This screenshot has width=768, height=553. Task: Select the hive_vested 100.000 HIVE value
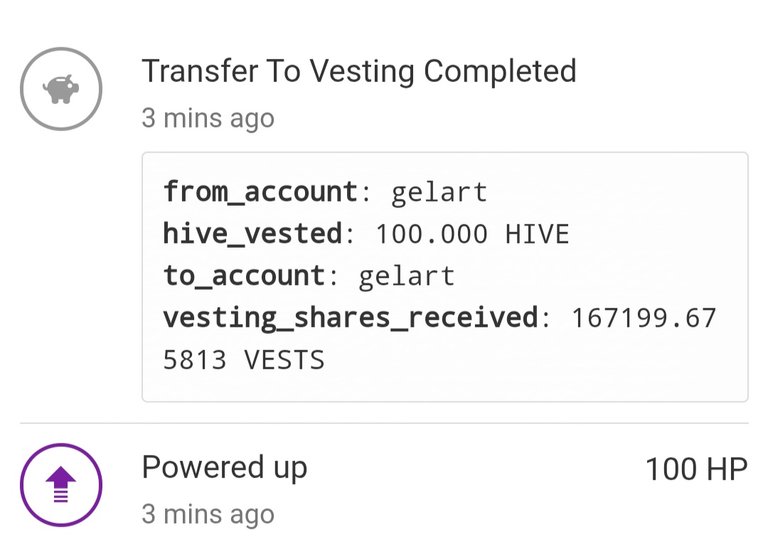point(472,234)
